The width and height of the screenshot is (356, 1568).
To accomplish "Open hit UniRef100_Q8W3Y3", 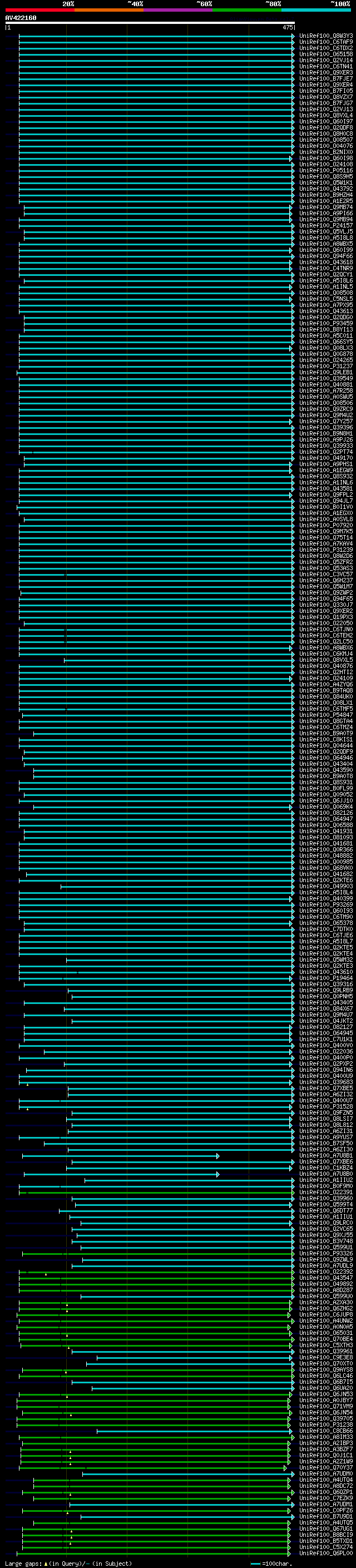I will [326, 36].
